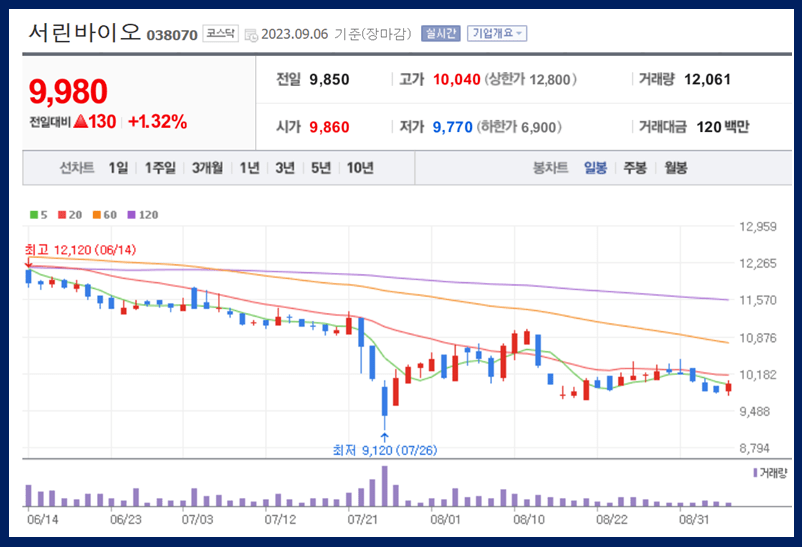Image resolution: width=802 pixels, height=547 pixels.
Task: Click the 2023.09.06 기준(장마감) date text
Action: (x=336, y=34)
